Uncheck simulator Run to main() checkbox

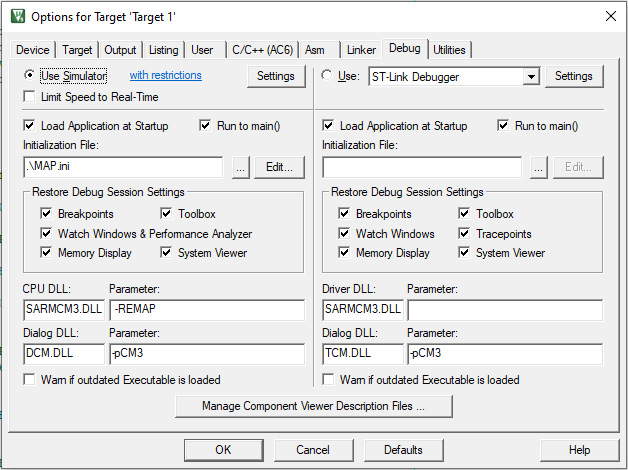[207, 126]
